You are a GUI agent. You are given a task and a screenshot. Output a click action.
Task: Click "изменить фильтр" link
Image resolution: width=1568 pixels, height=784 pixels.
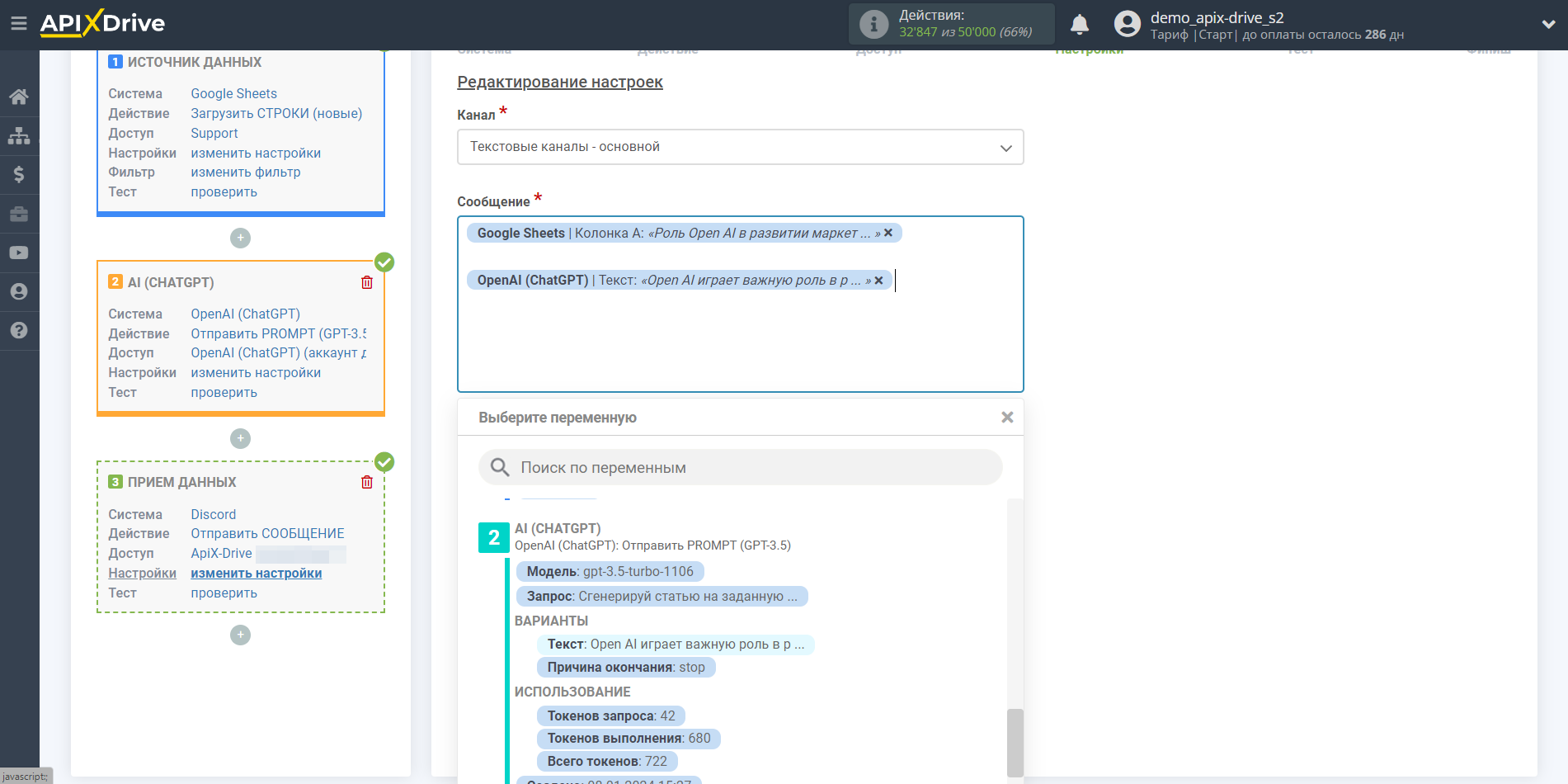pos(245,172)
